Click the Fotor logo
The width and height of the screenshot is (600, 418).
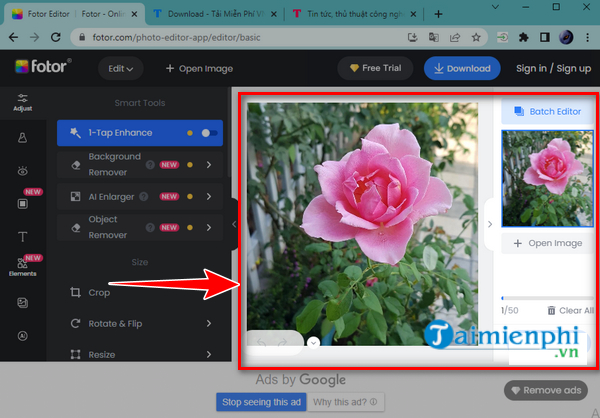(x=43, y=67)
